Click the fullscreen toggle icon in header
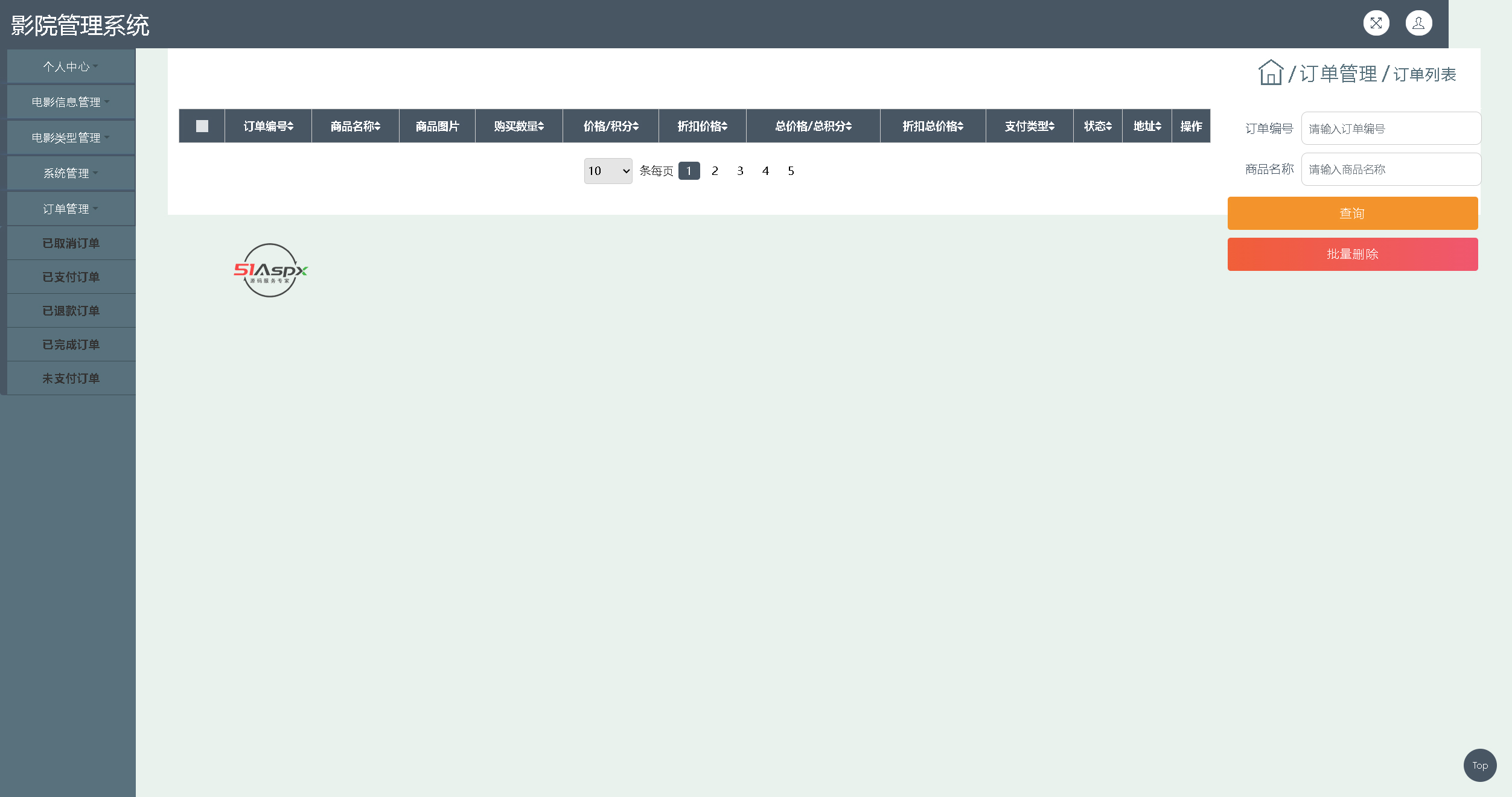Viewport: 1512px width, 797px height. click(1376, 24)
